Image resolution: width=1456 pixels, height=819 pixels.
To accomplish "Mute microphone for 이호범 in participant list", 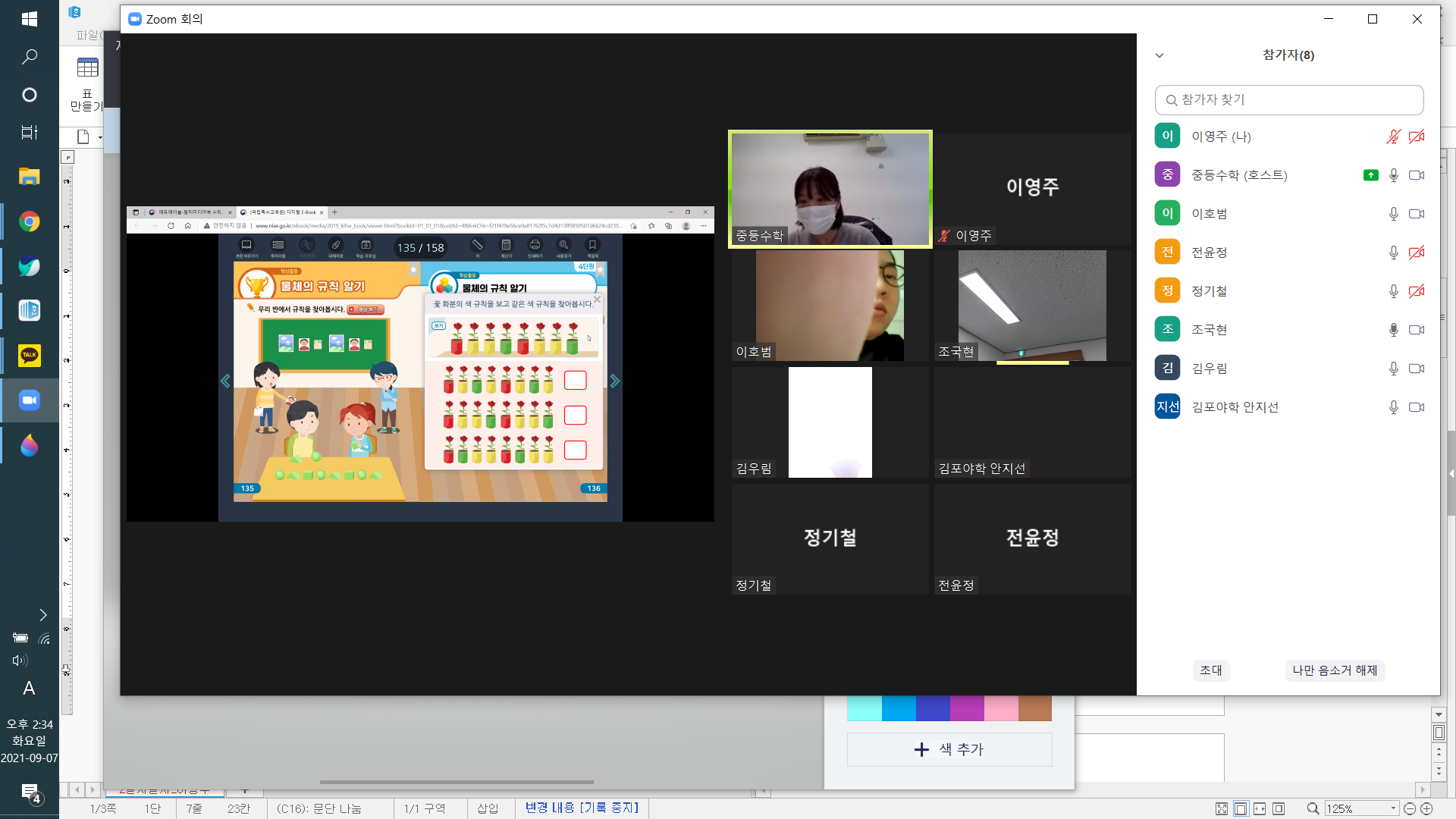I will (1393, 214).
